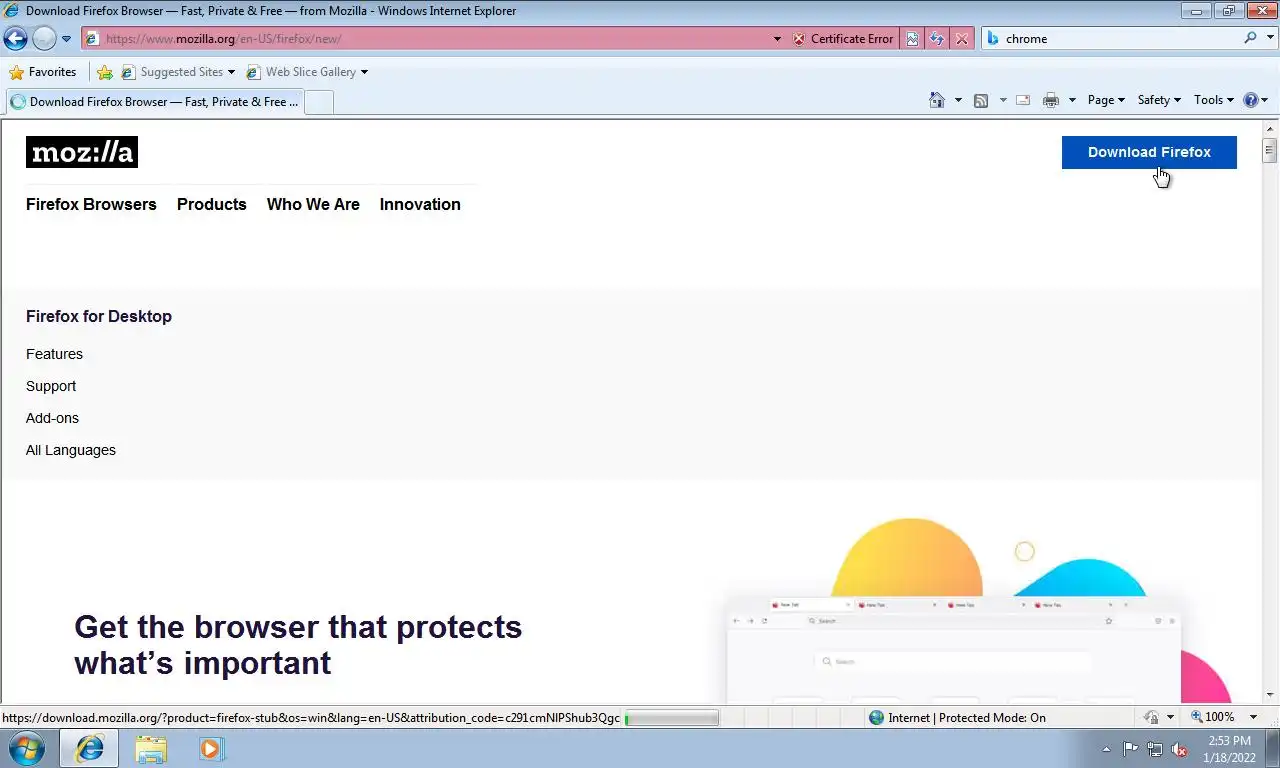The width and height of the screenshot is (1280, 768).
Task: Open the Tools menu
Action: [1215, 100]
